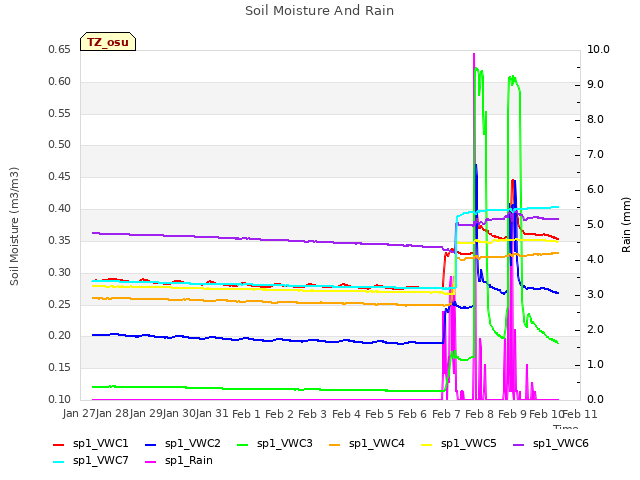Click the Feb 7 date tick label
640x480 pixels.
coord(446,414)
